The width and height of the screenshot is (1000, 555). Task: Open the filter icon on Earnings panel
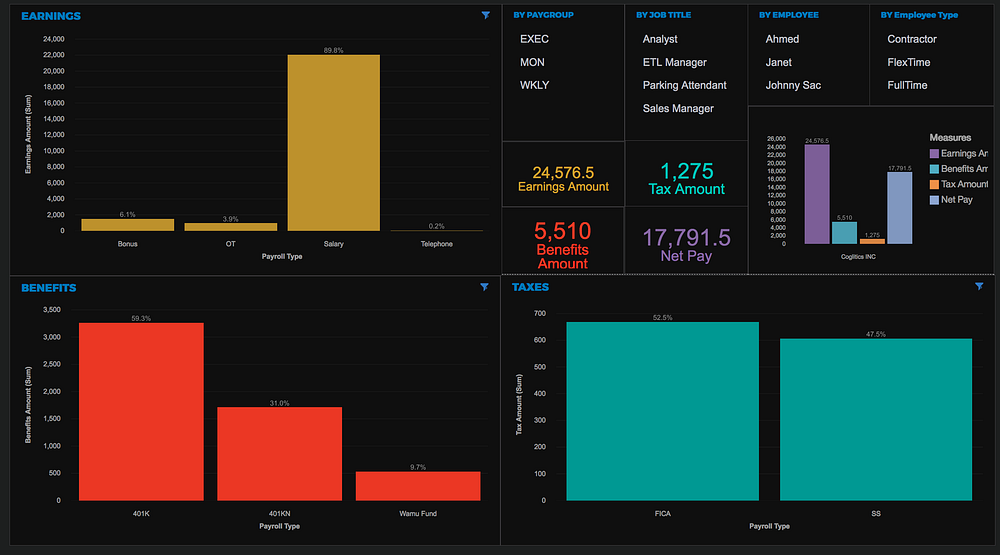[x=486, y=16]
